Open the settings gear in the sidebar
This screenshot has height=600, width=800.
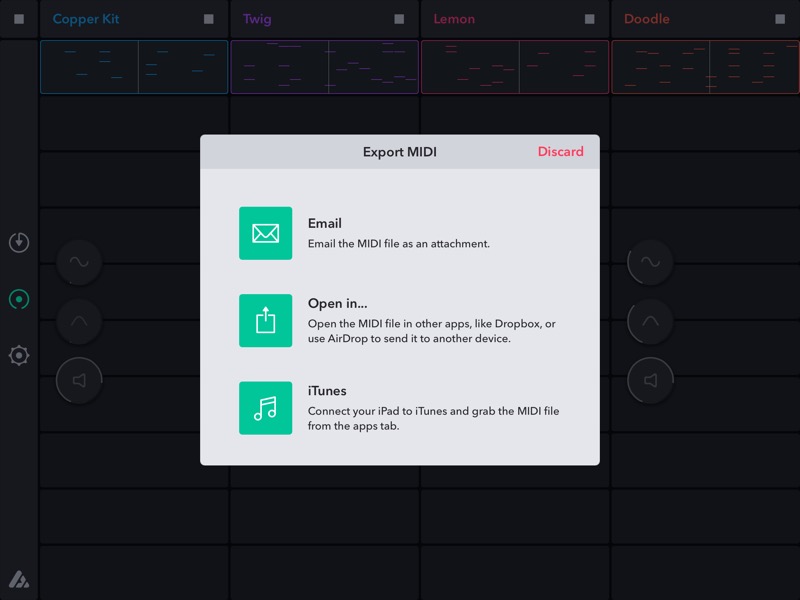[19, 356]
